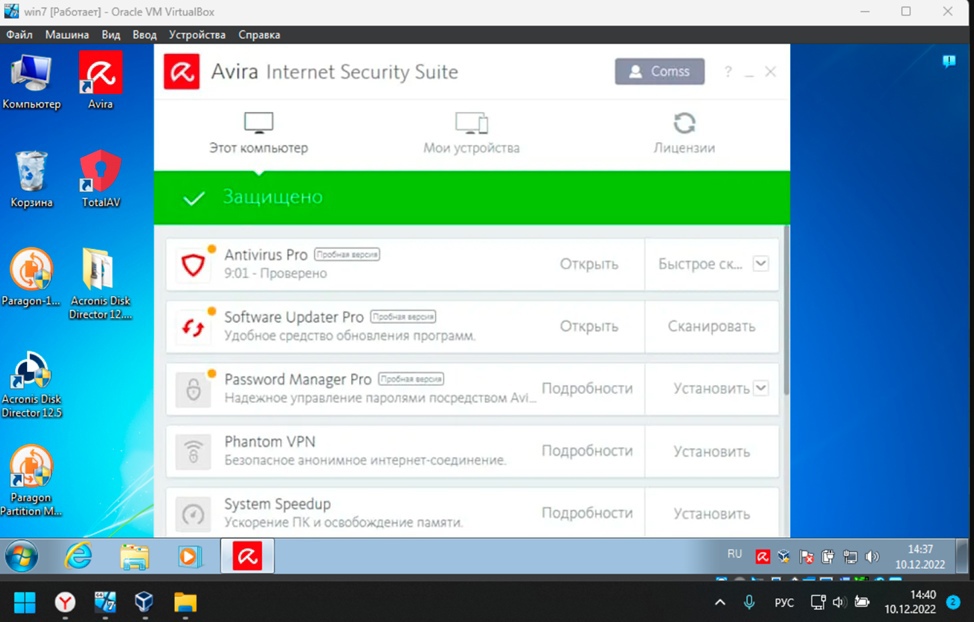Click the Avira window vertical scrollbar
974x622 pixels.
[786, 309]
